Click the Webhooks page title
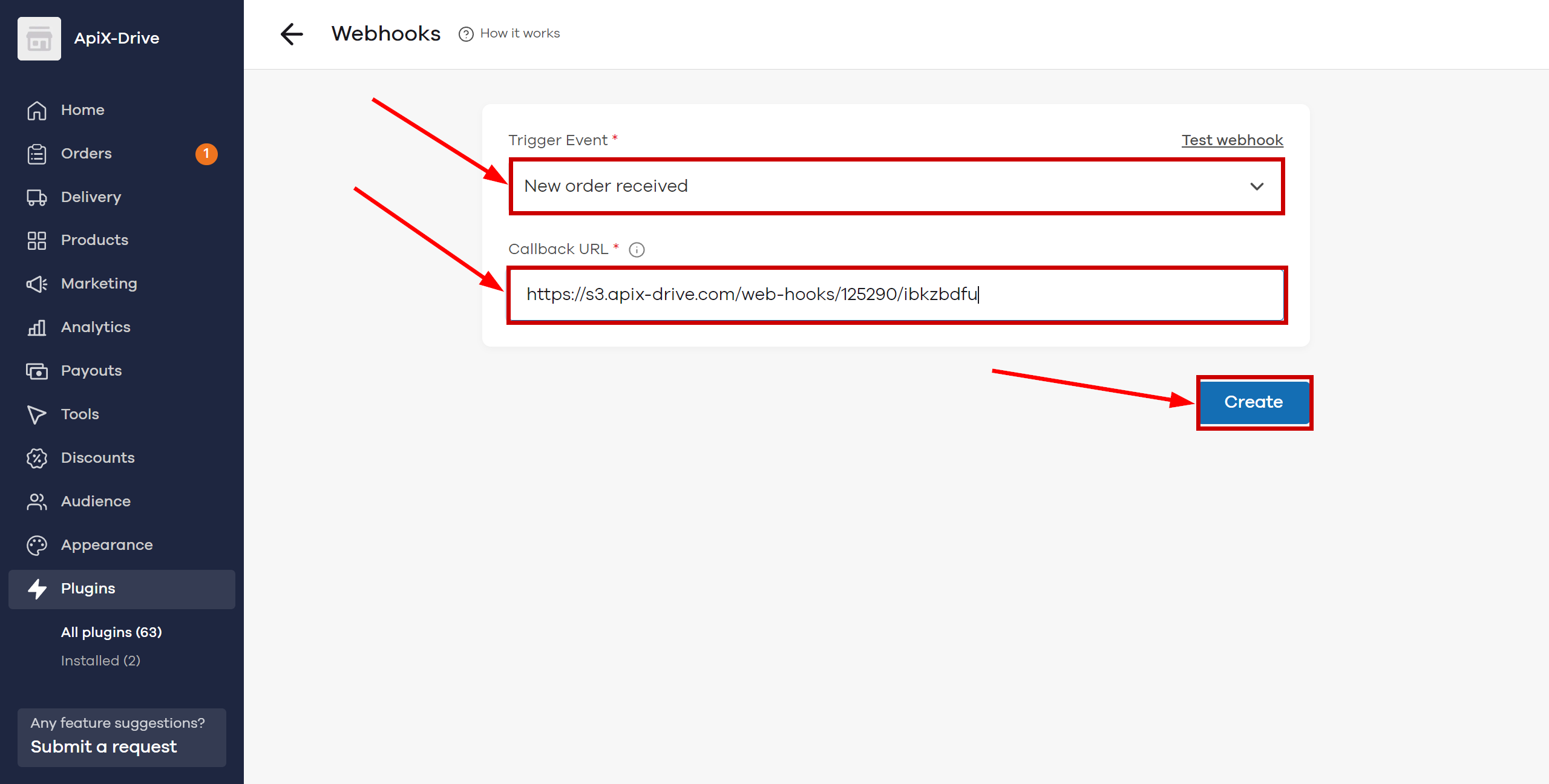This screenshot has height=784, width=1549. 386,34
